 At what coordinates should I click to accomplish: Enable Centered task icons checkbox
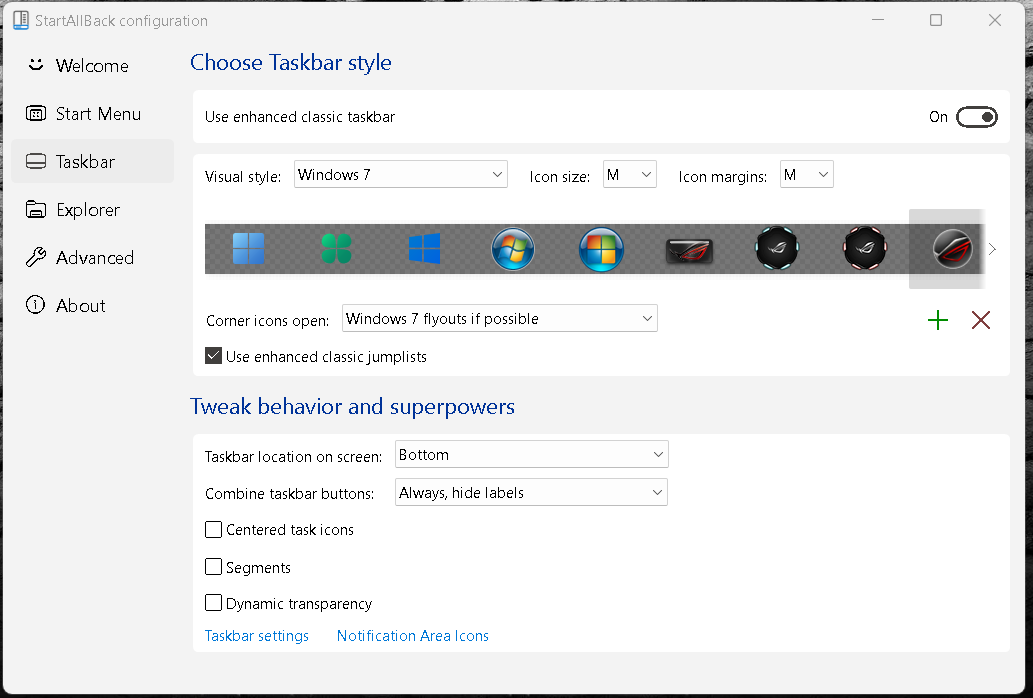[x=213, y=530]
